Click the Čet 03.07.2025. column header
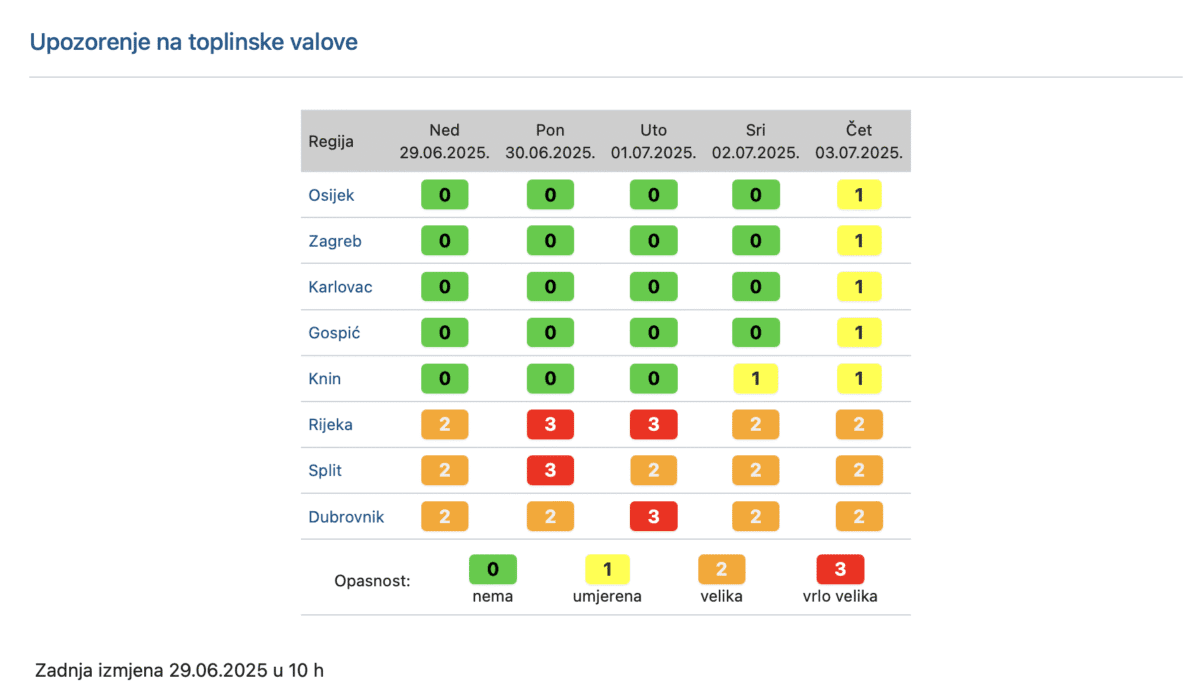This screenshot has height=698, width=1200. [x=859, y=141]
